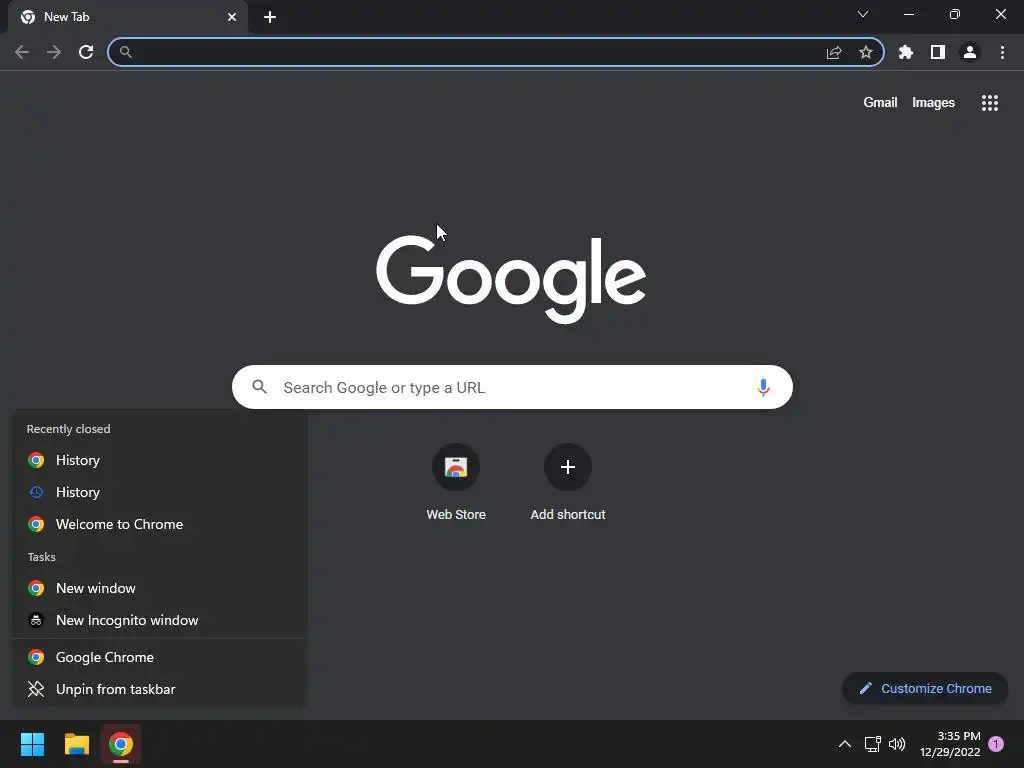Open the Google apps grid

point(990,103)
